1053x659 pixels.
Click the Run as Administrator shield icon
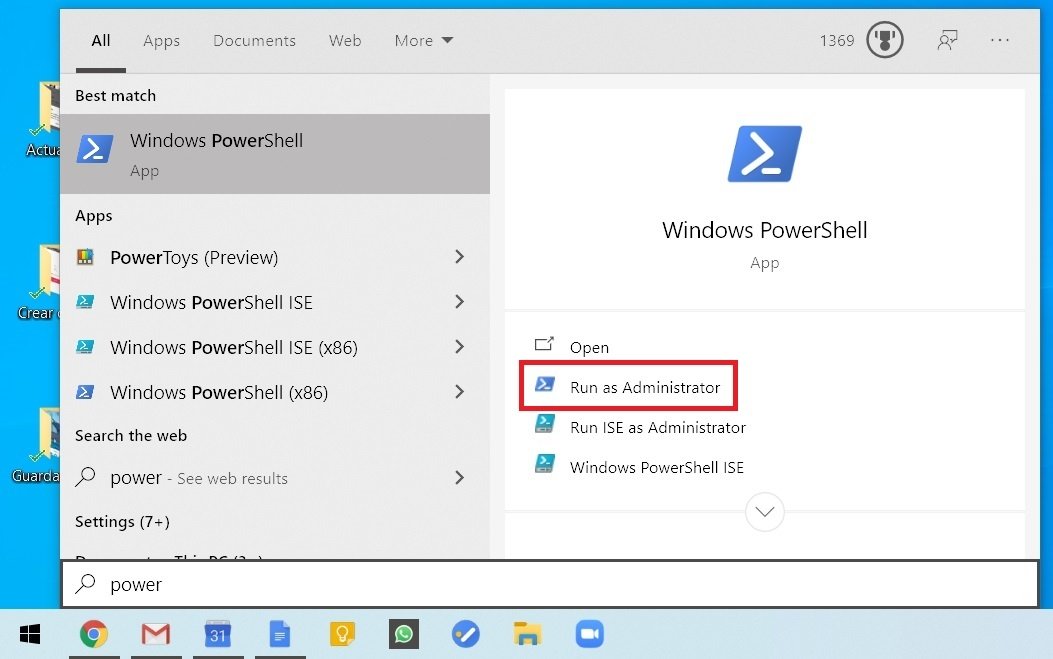pyautogui.click(x=545, y=384)
